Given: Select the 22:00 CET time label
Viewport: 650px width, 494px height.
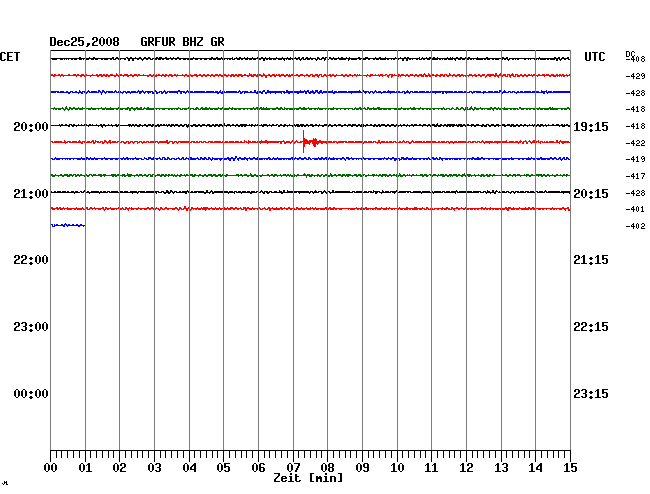Looking at the screenshot, I should tap(31, 260).
